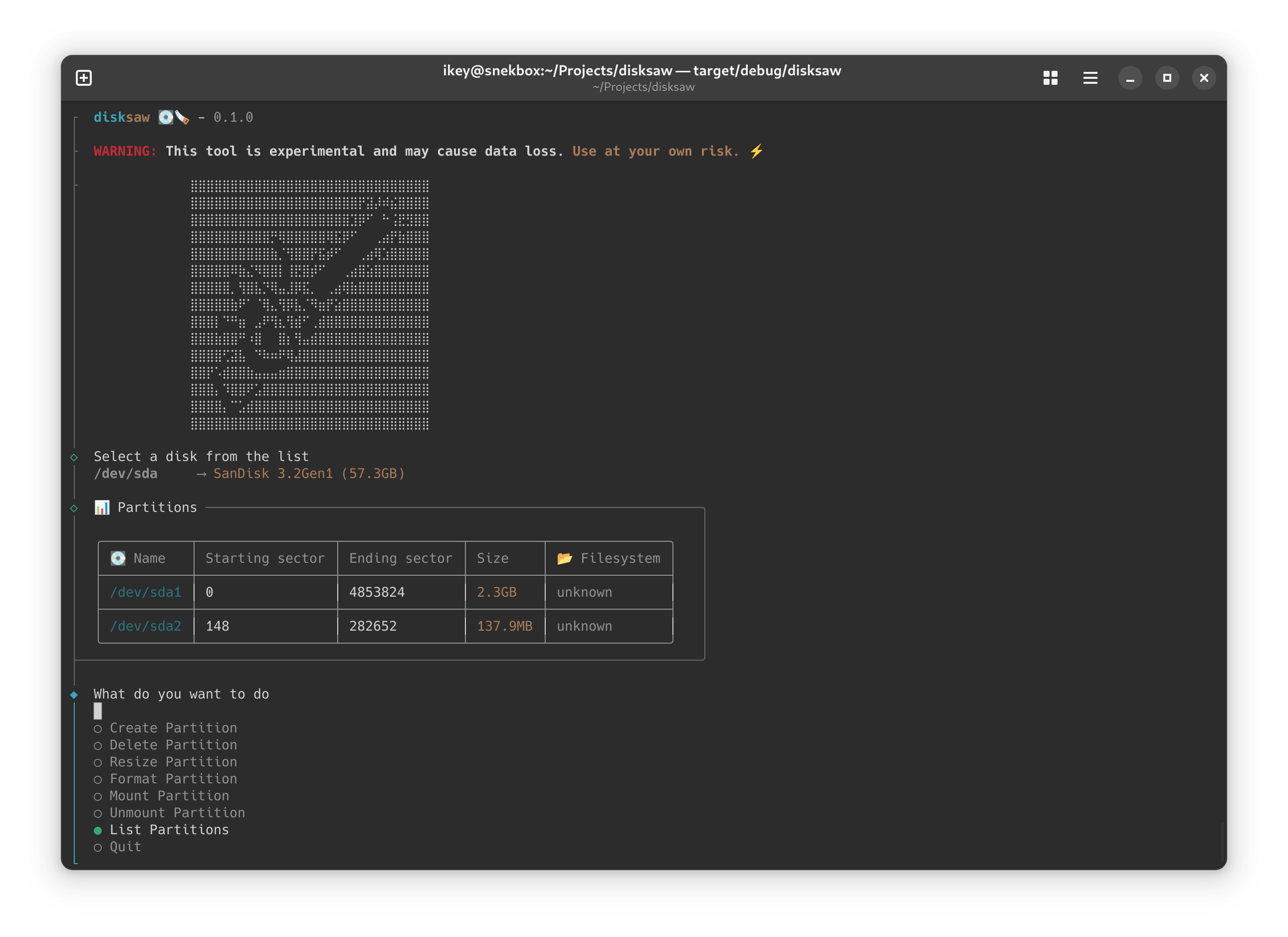This screenshot has height=937, width=1288.
Task: Click the /dev/sda2 partition name
Action: (x=145, y=626)
